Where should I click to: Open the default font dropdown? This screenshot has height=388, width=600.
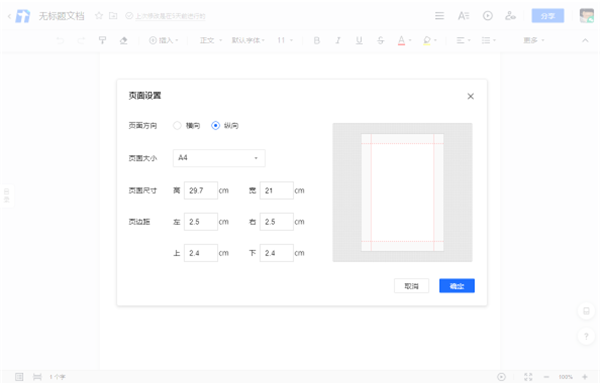click(x=248, y=40)
